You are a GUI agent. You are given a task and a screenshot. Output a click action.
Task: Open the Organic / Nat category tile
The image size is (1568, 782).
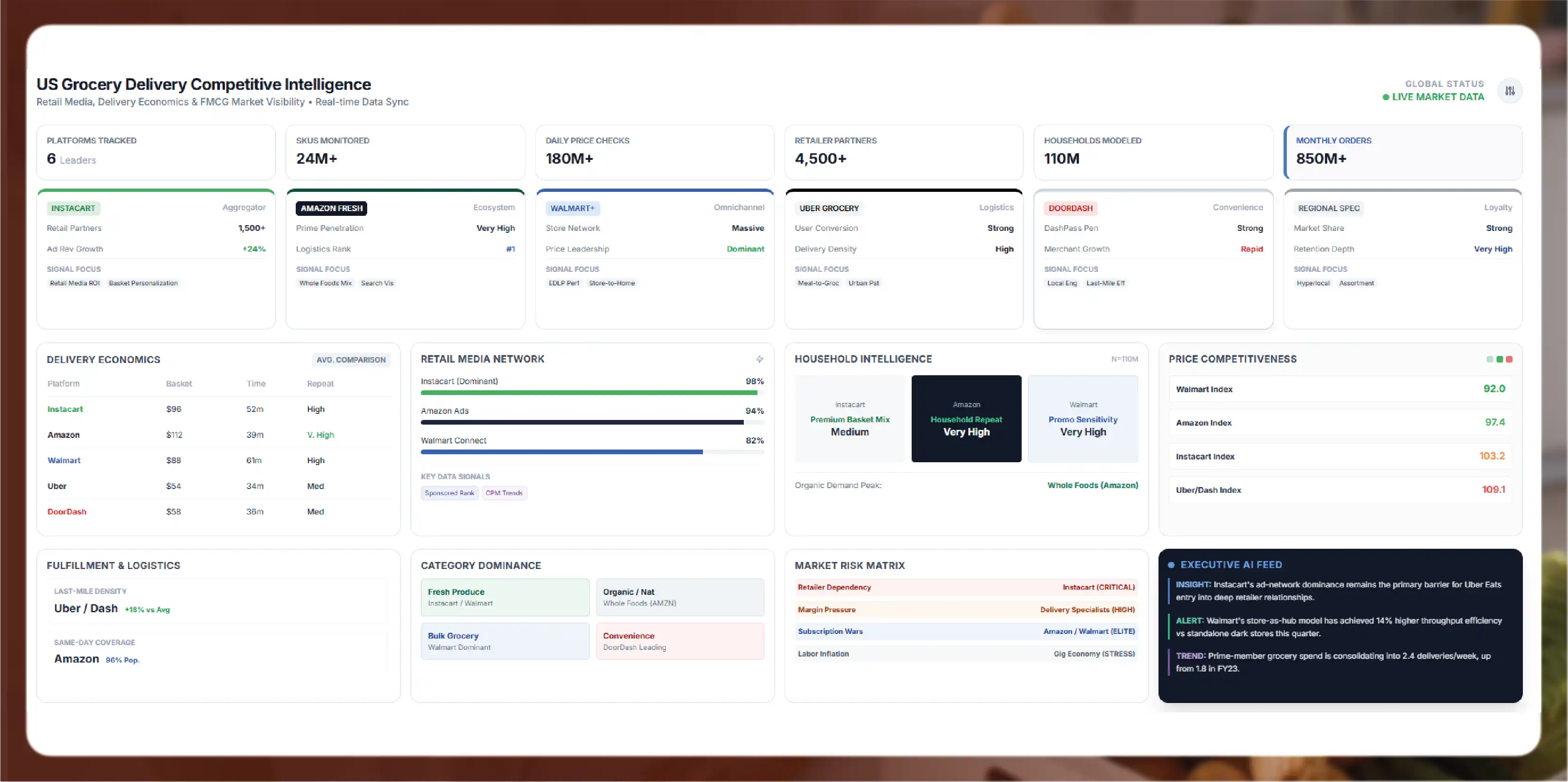[680, 597]
